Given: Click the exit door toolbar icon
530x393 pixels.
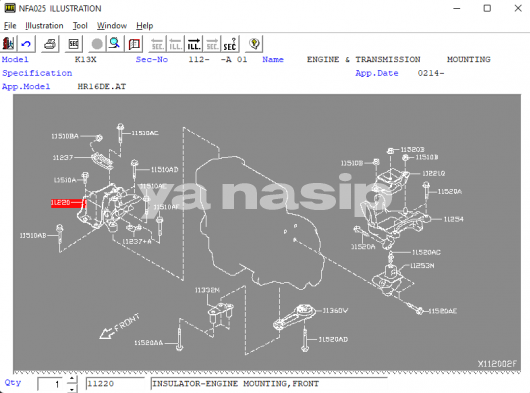Looking at the screenshot, I should [x=8, y=44].
